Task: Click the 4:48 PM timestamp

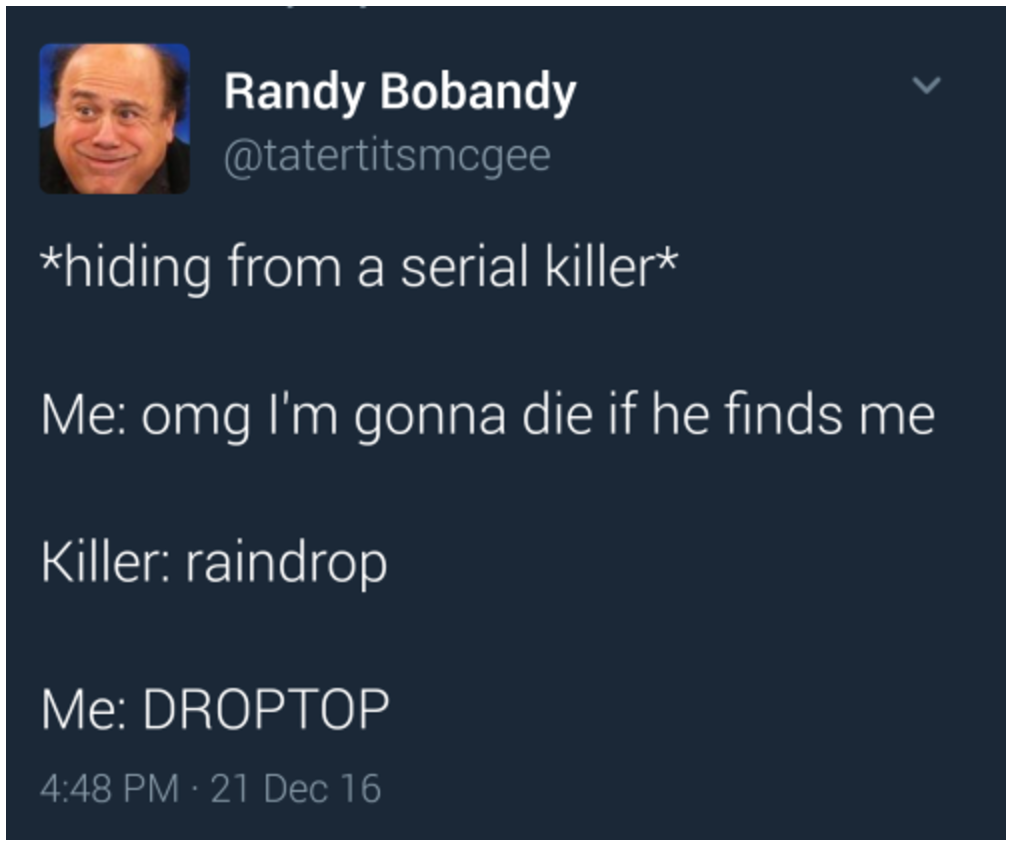Action: point(109,789)
